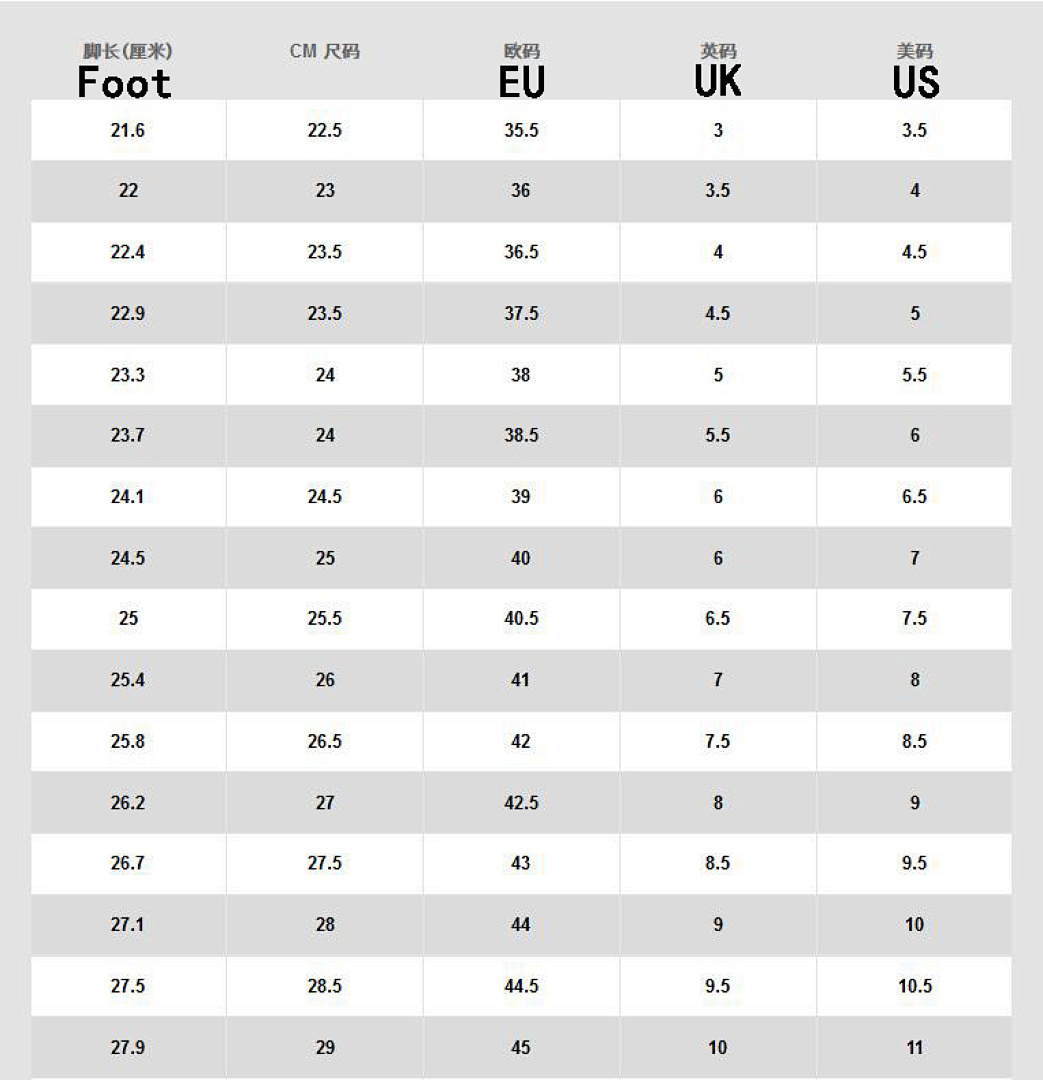Screen dimensions: 1043x1080
Task: Select CM size 22.5 cell
Action: click(324, 130)
